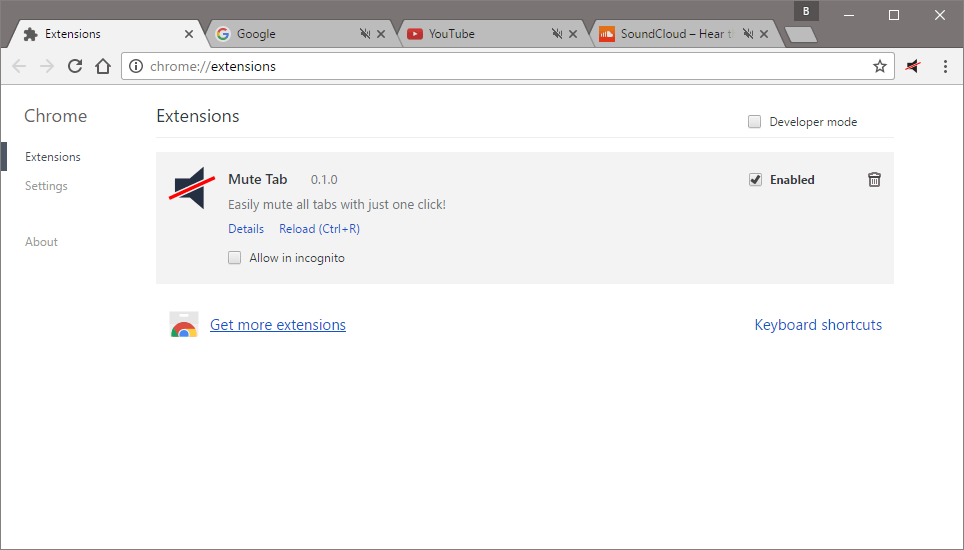Go to the home page icon
This screenshot has width=964, height=550.
102,66
